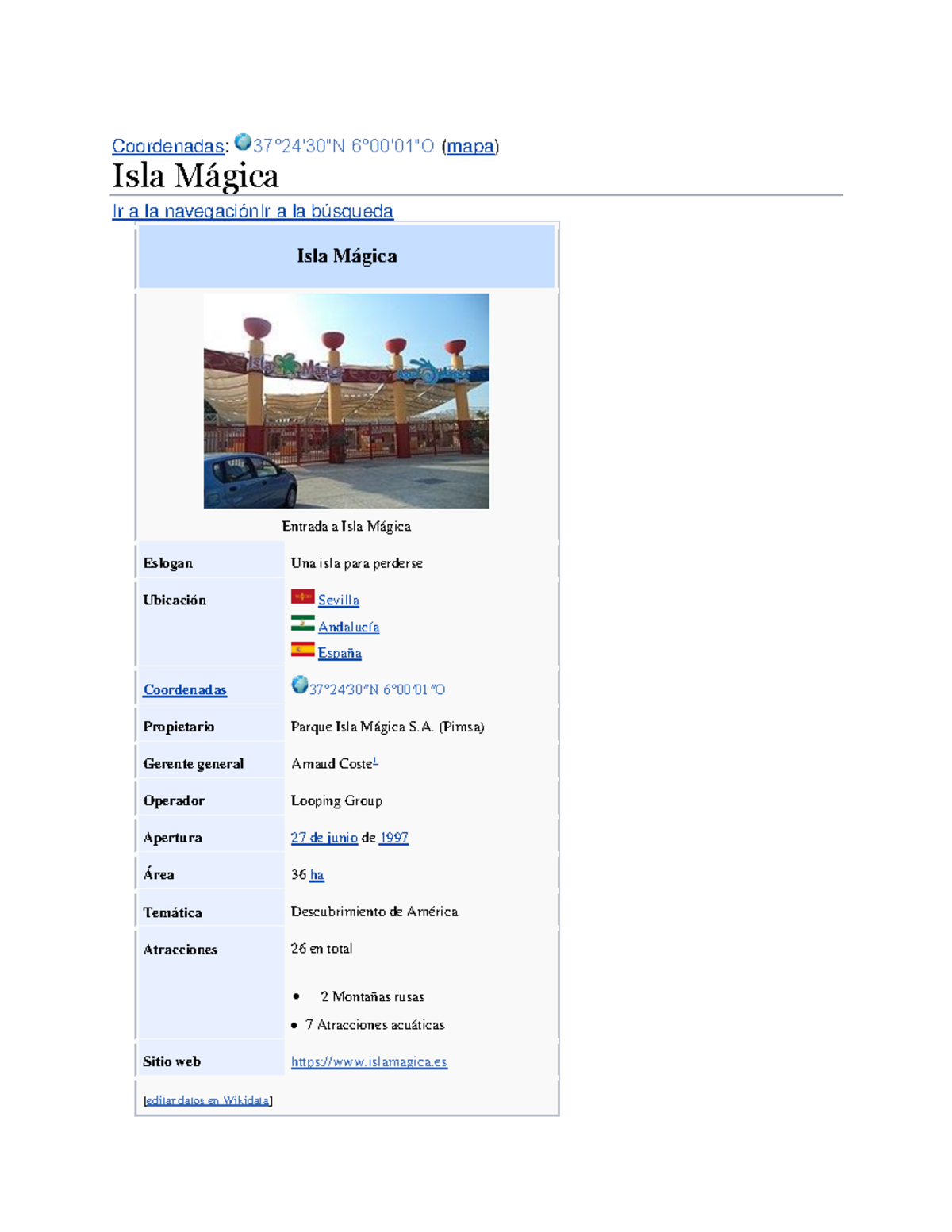Click infobox title 'Isla Mágica'

[x=347, y=255]
